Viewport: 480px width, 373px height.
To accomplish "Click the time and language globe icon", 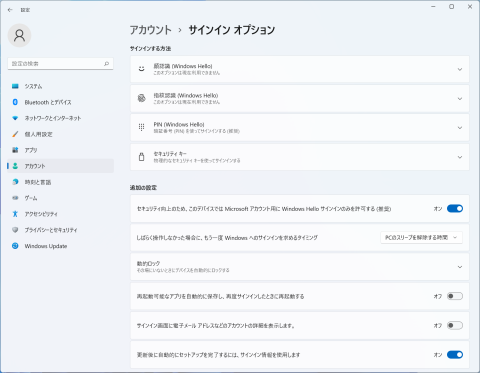I will [15, 182].
